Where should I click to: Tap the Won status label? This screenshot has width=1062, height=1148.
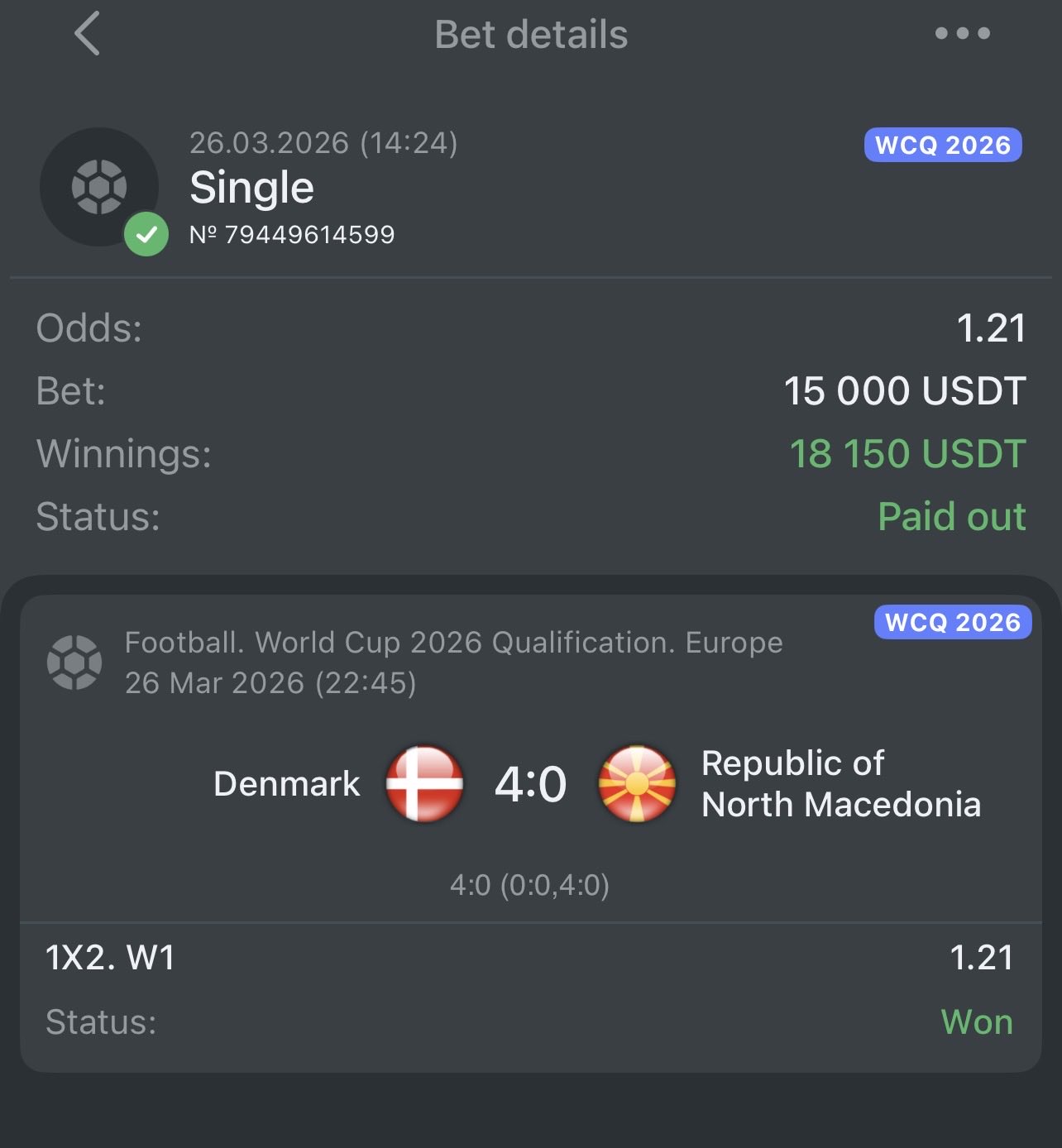tap(977, 1022)
